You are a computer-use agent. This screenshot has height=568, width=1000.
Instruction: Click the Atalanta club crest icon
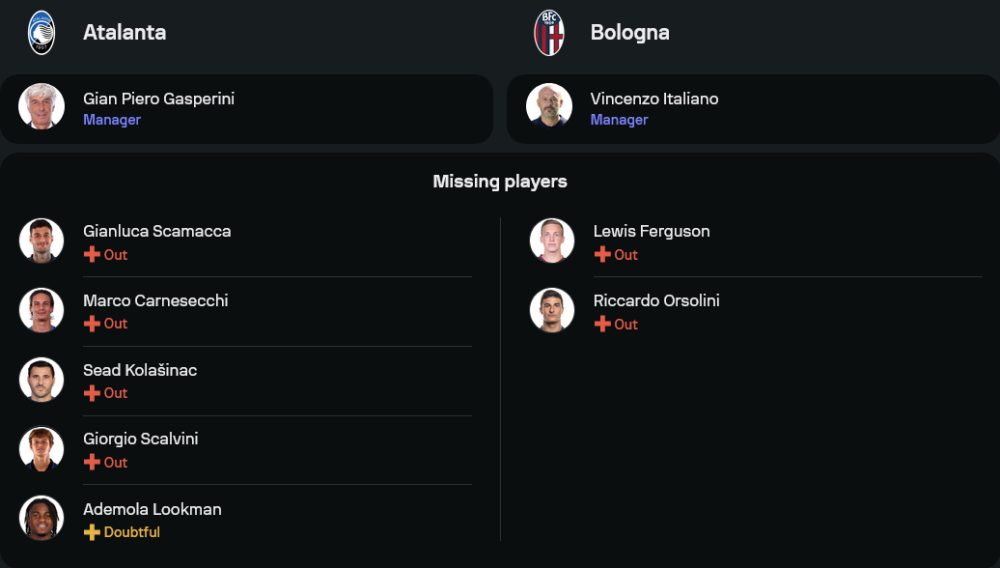[x=41, y=32]
